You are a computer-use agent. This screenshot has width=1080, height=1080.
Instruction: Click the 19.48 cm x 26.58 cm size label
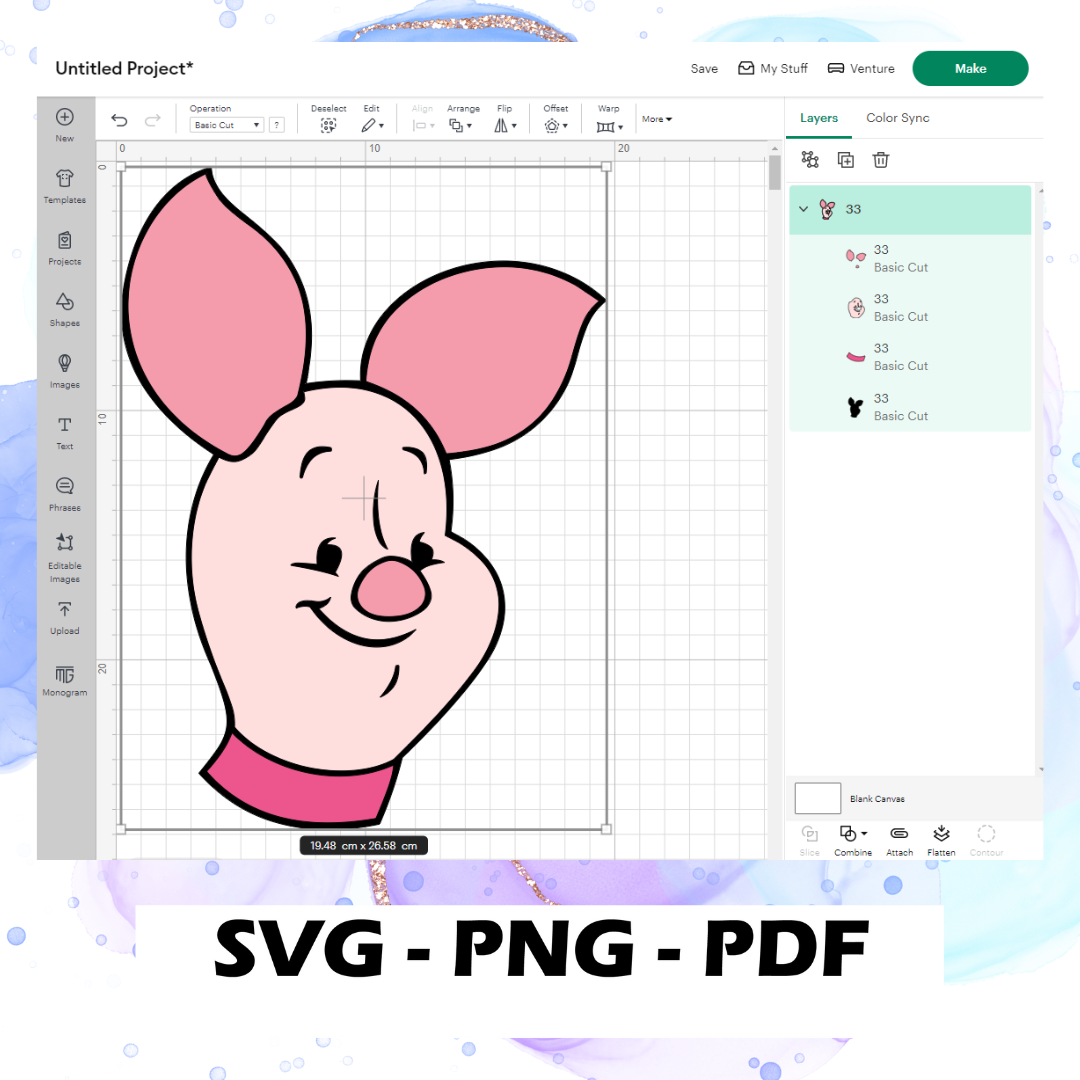[364, 846]
